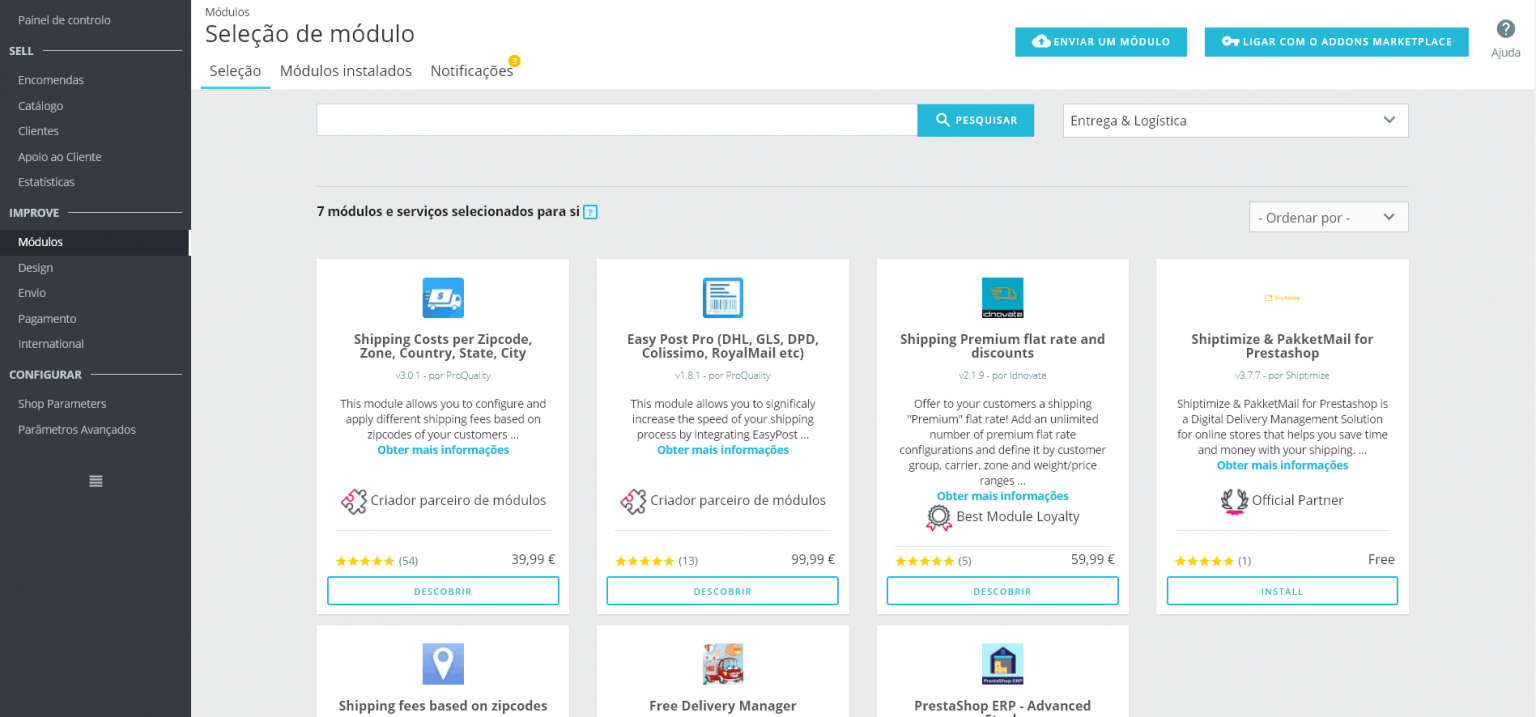This screenshot has height=717, width=1536.
Task: Open Encomendas in the sidebar
Action: 51,80
